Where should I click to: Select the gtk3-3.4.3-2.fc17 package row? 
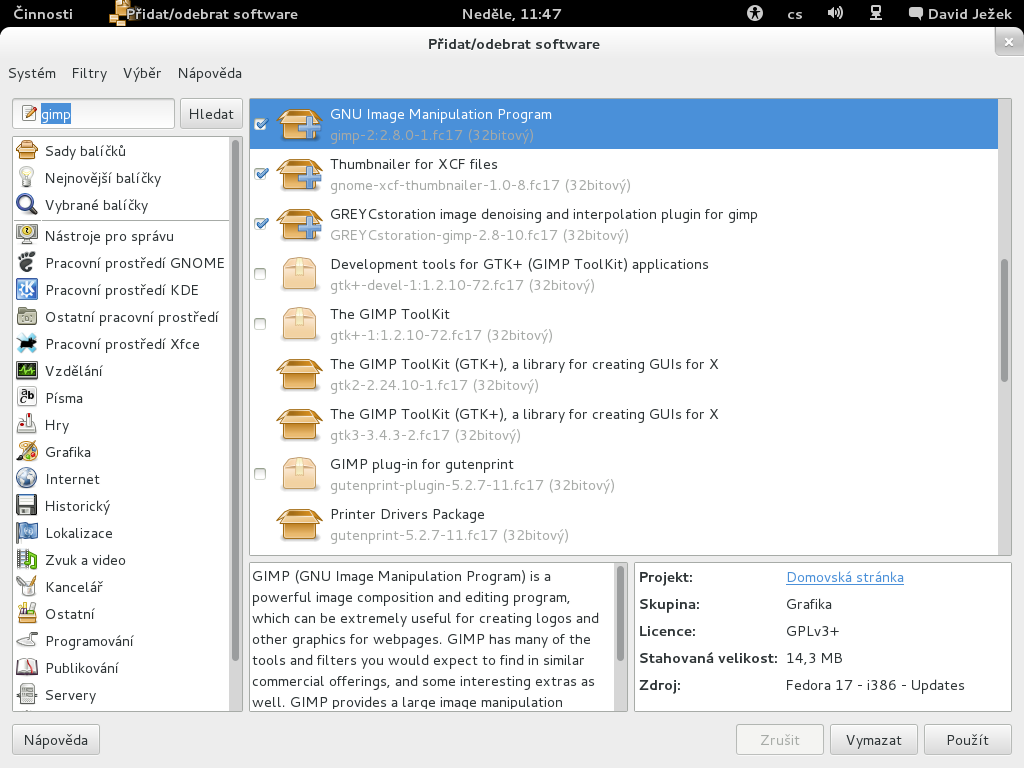click(x=624, y=424)
